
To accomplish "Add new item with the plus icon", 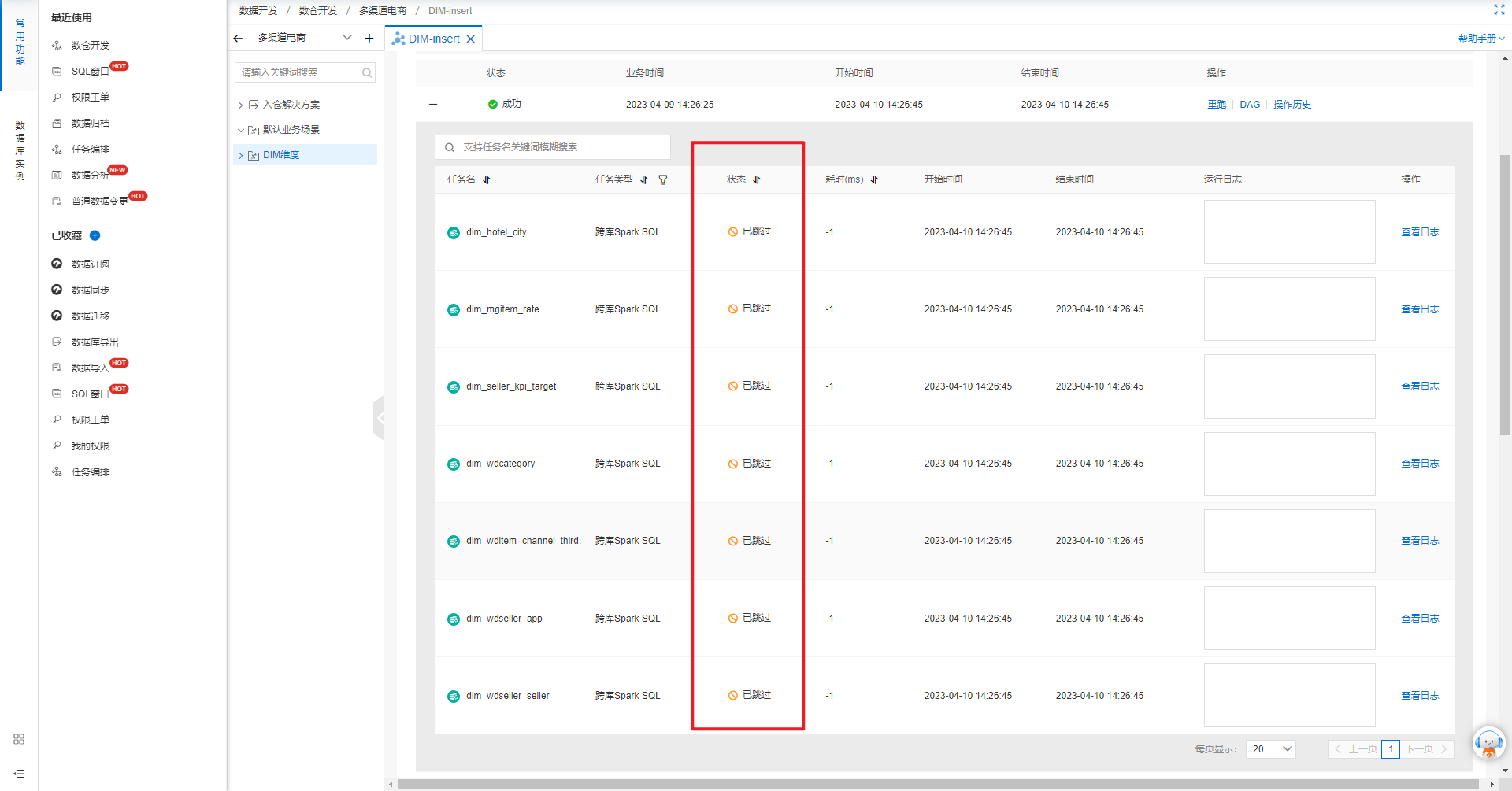I will (369, 38).
